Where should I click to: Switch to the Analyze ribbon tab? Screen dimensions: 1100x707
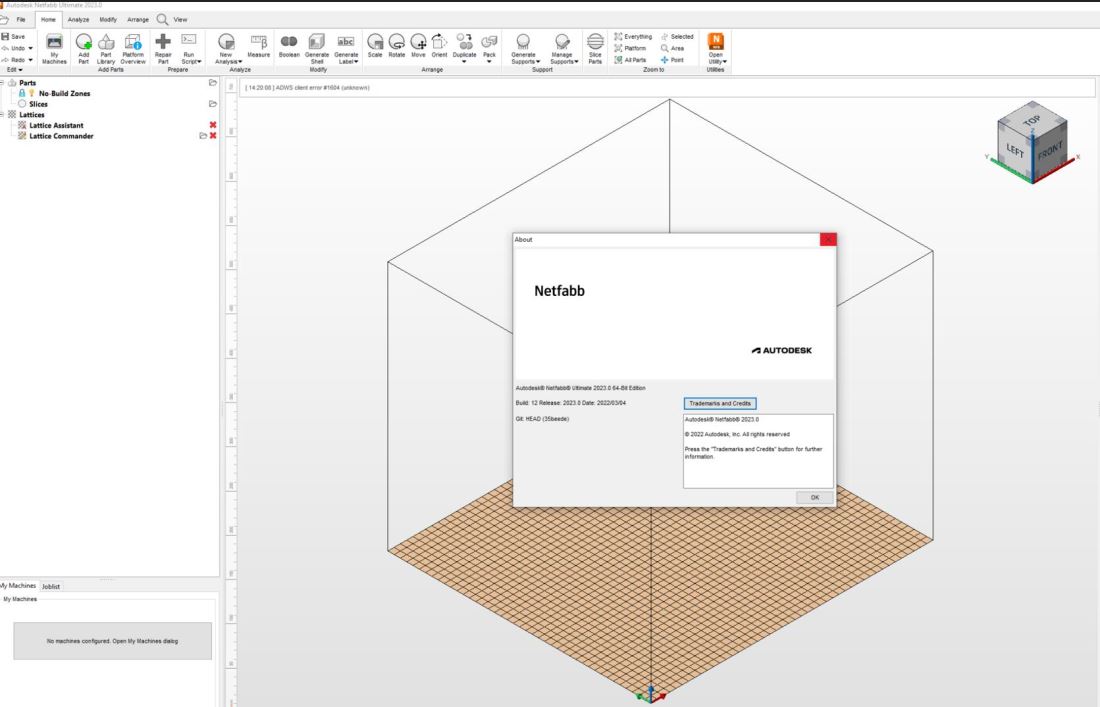pos(78,20)
